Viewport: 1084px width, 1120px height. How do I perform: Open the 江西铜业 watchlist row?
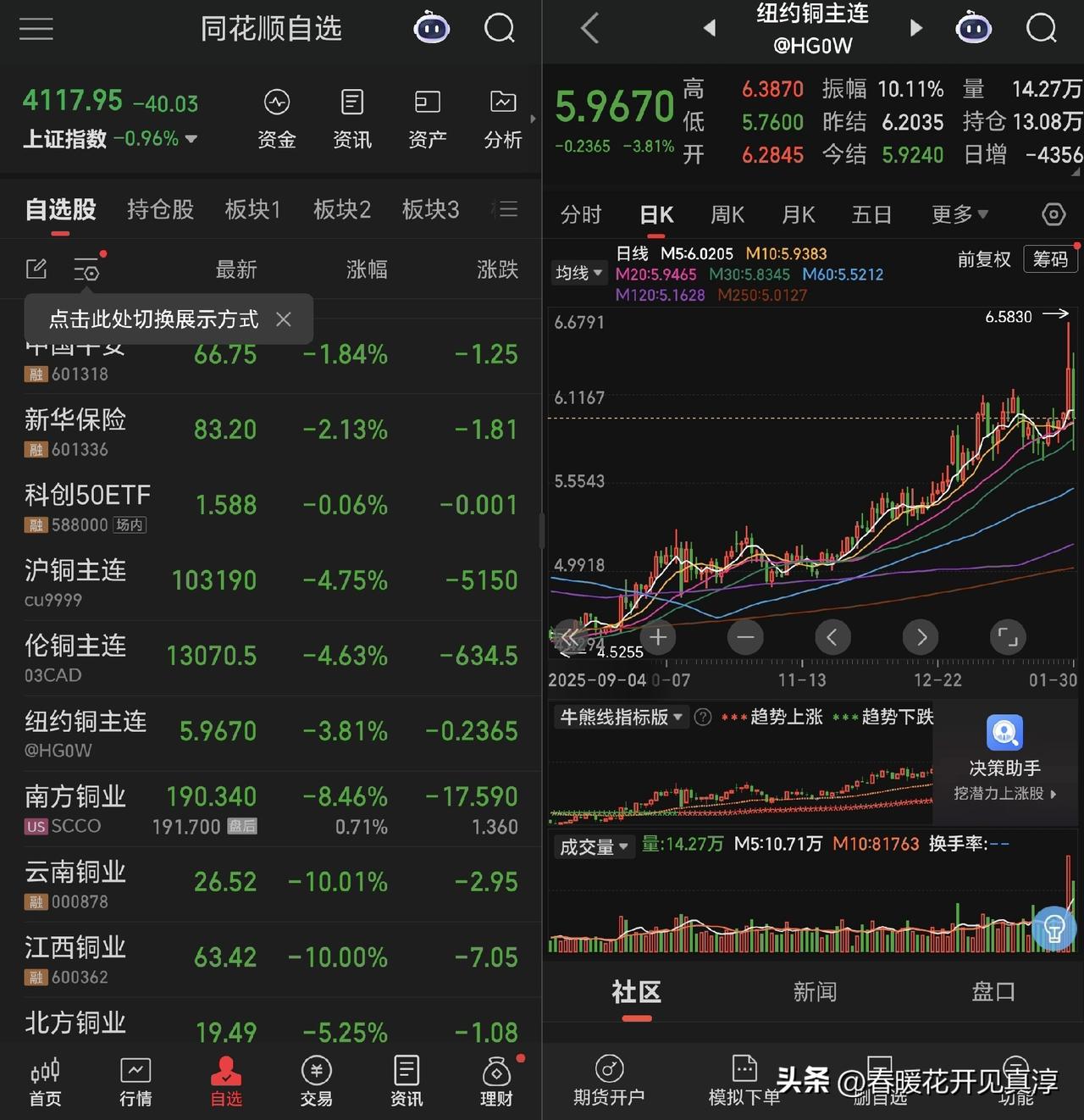click(271, 960)
